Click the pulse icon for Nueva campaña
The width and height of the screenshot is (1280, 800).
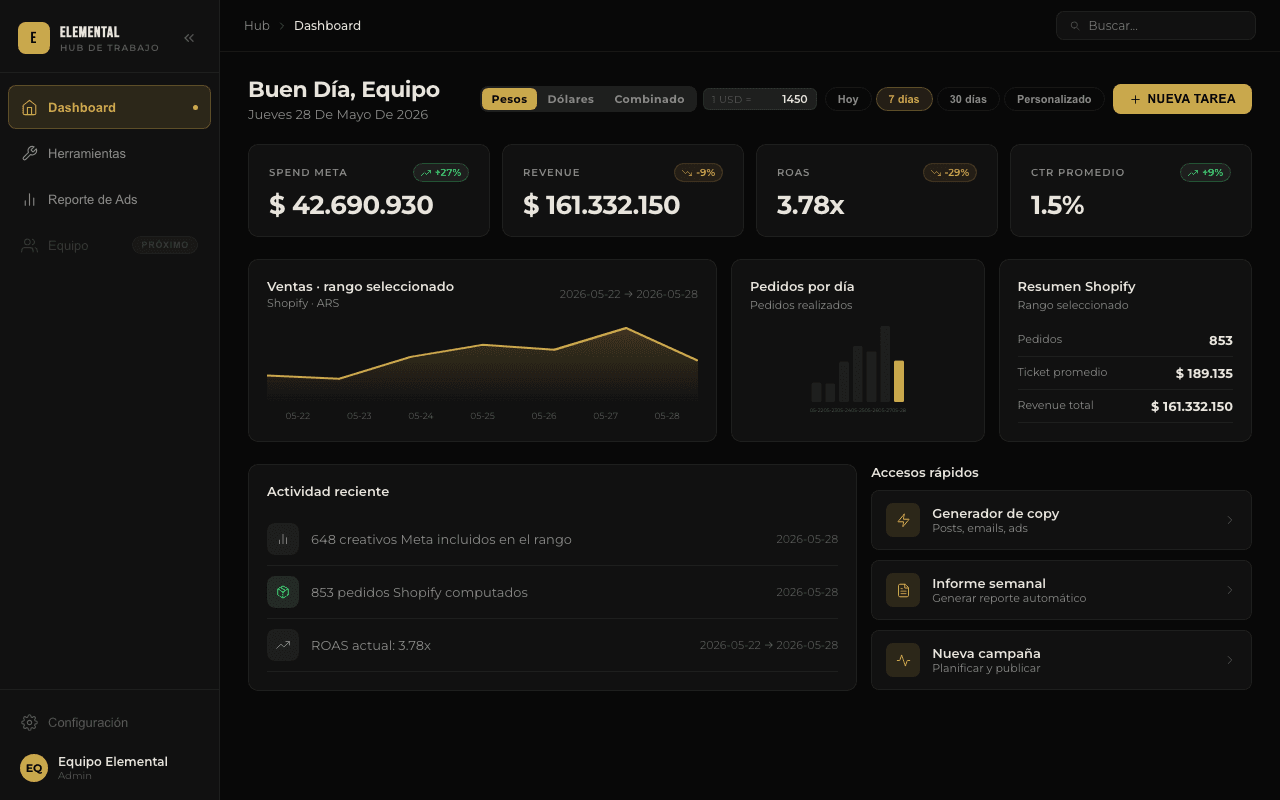[903, 660]
